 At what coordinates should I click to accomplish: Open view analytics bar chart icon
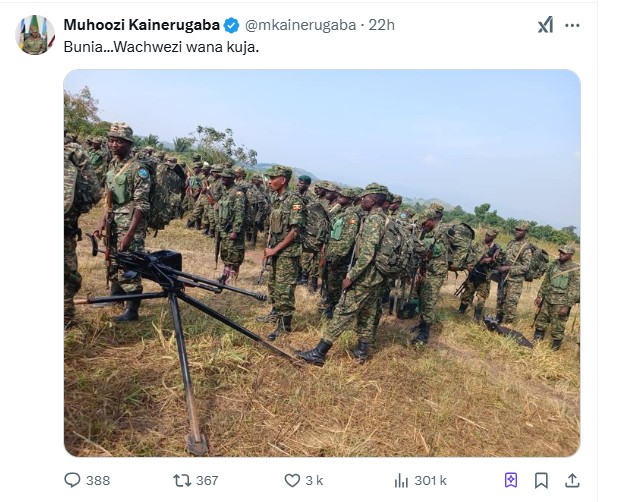403,480
